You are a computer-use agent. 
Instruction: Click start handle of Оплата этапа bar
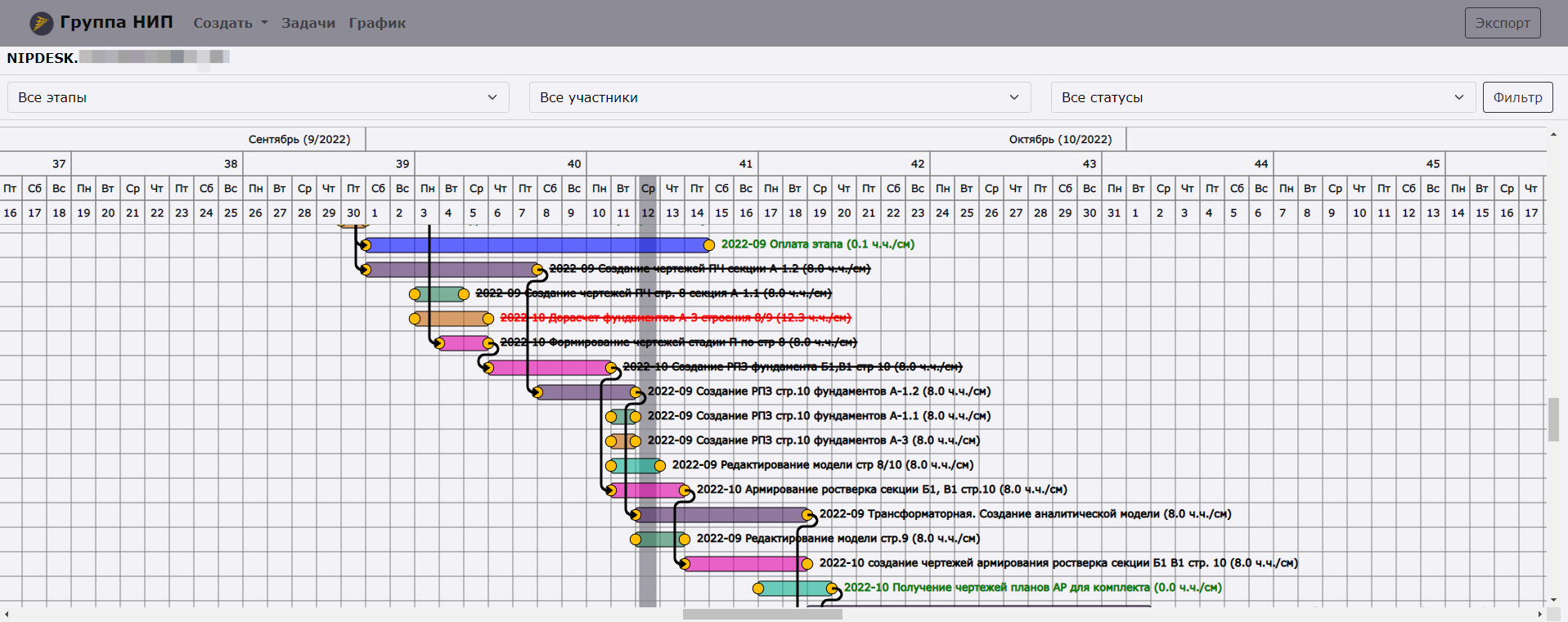366,244
